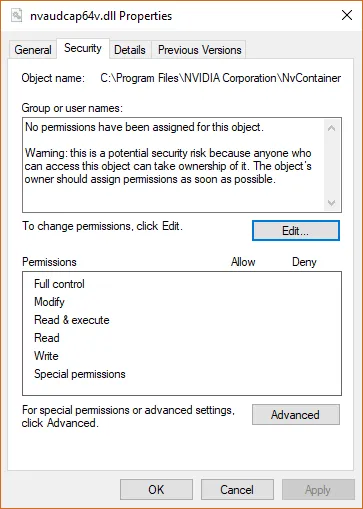Image resolution: width=363 pixels, height=509 pixels.
Task: Click the scroll down arrow in group list
Action: 331,203
